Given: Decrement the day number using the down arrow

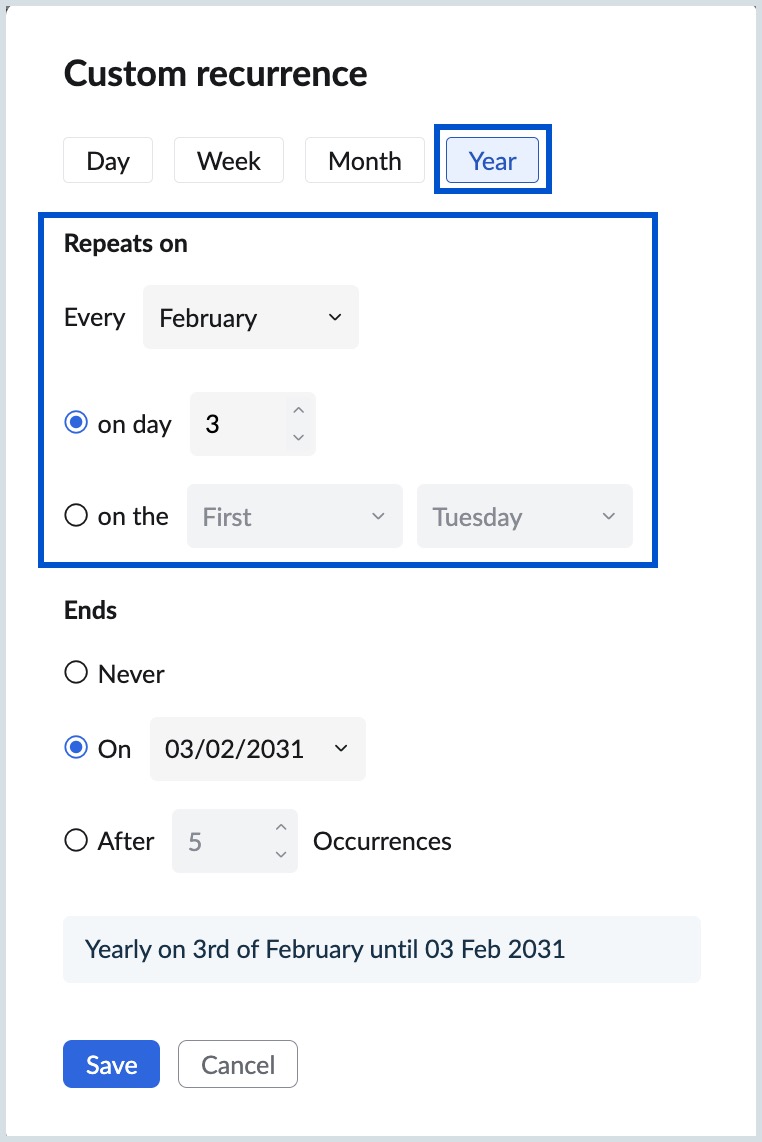Looking at the screenshot, I should click(x=298, y=438).
